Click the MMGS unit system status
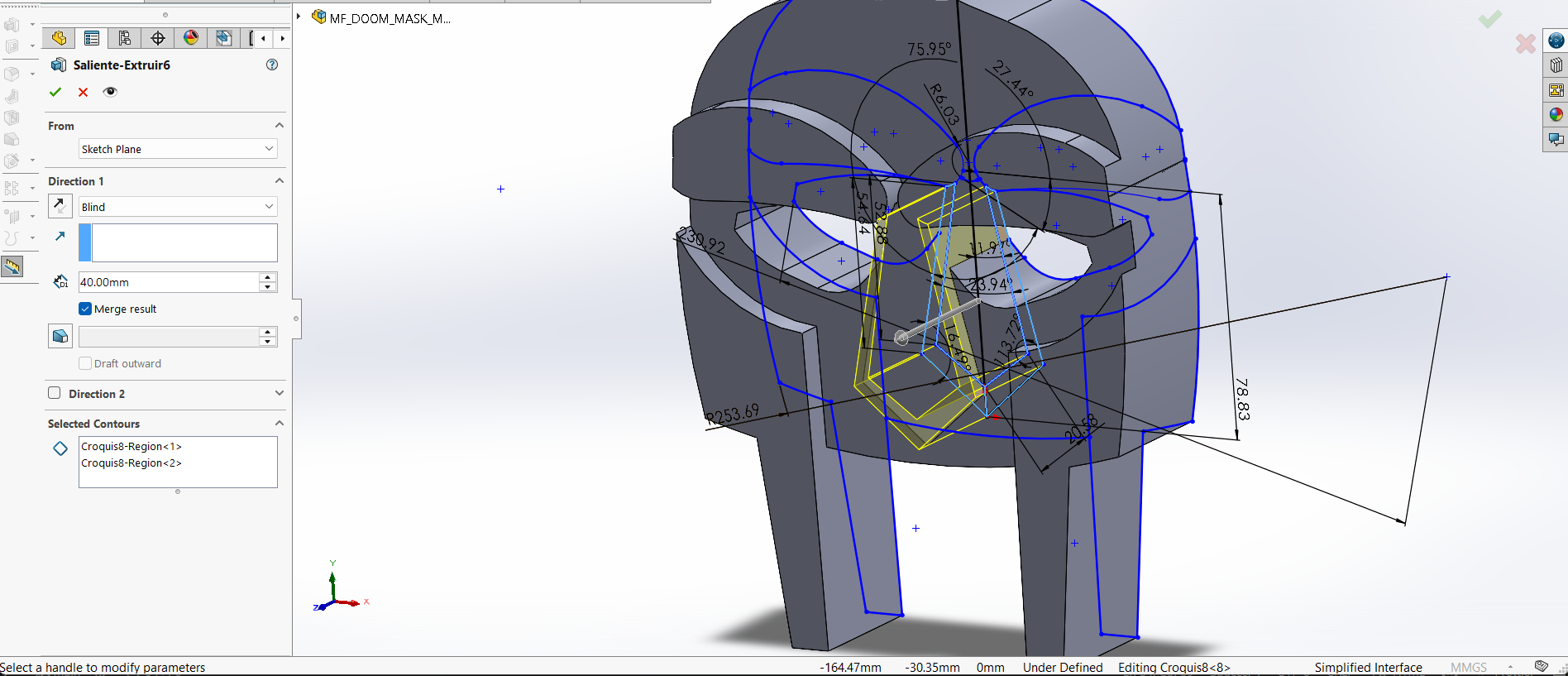 (1469, 668)
